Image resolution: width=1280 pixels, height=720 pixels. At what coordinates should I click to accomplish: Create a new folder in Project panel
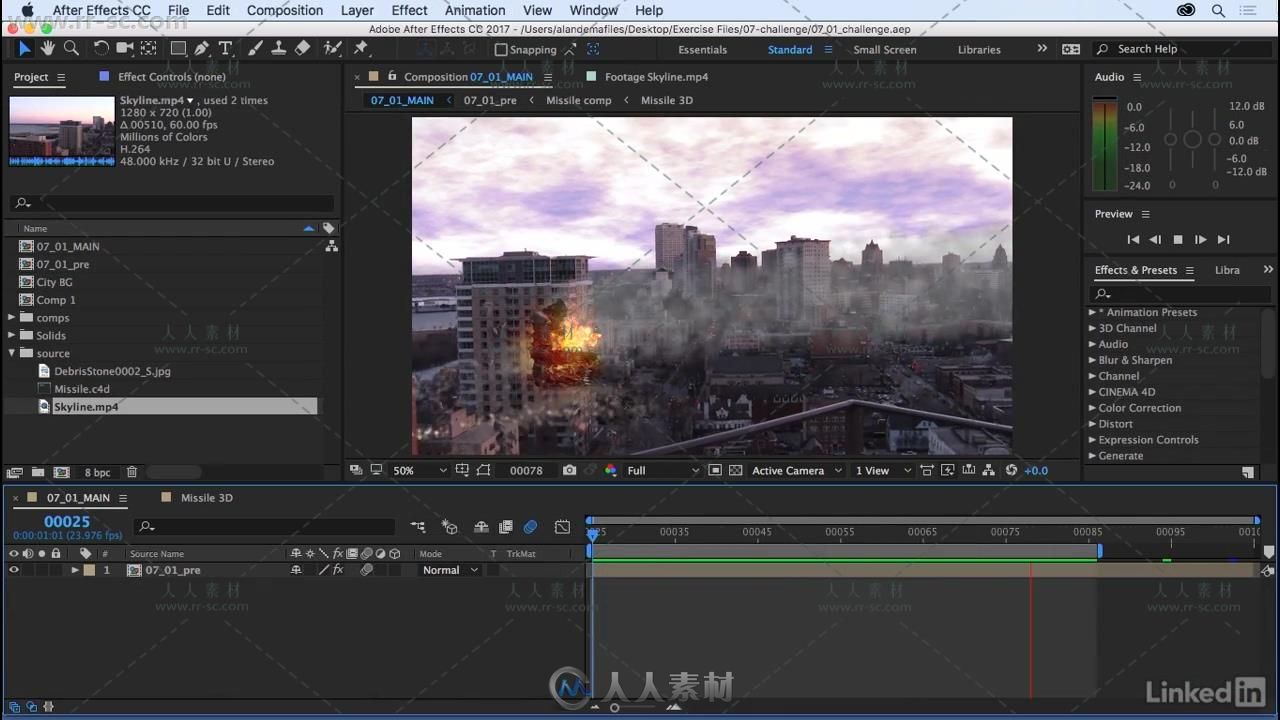coord(38,472)
